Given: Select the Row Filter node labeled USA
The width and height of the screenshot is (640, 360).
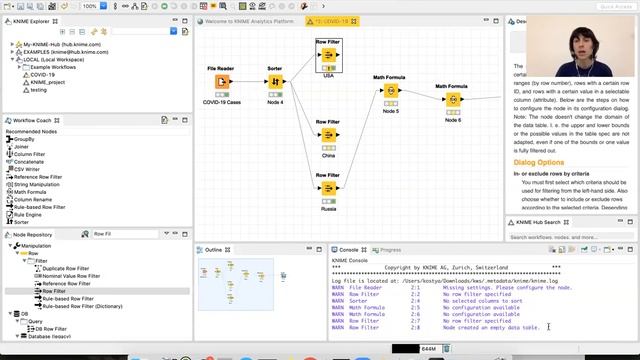Looking at the screenshot, I should tap(329, 55).
